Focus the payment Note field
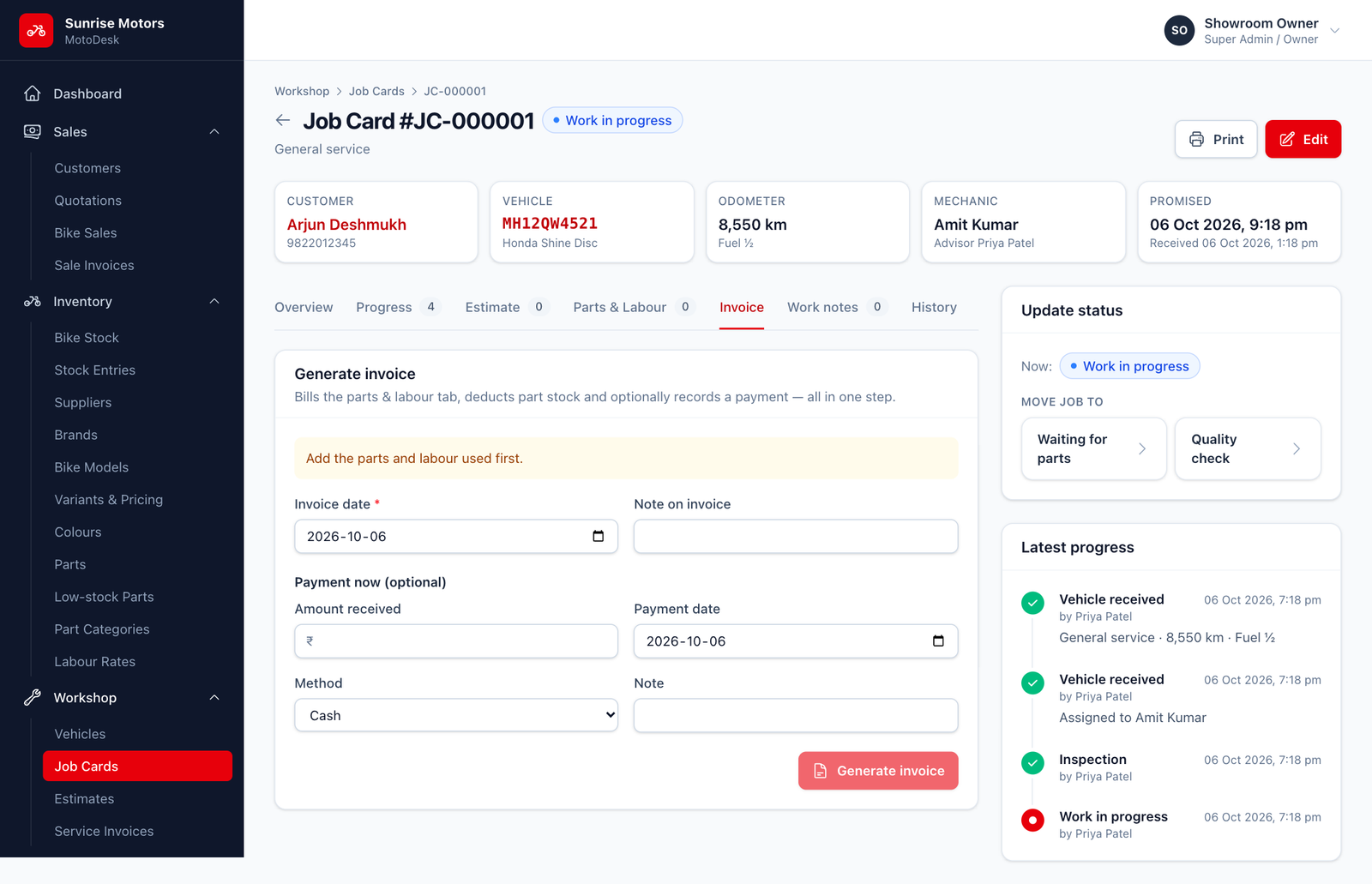The width and height of the screenshot is (1372, 884). pyautogui.click(x=796, y=715)
